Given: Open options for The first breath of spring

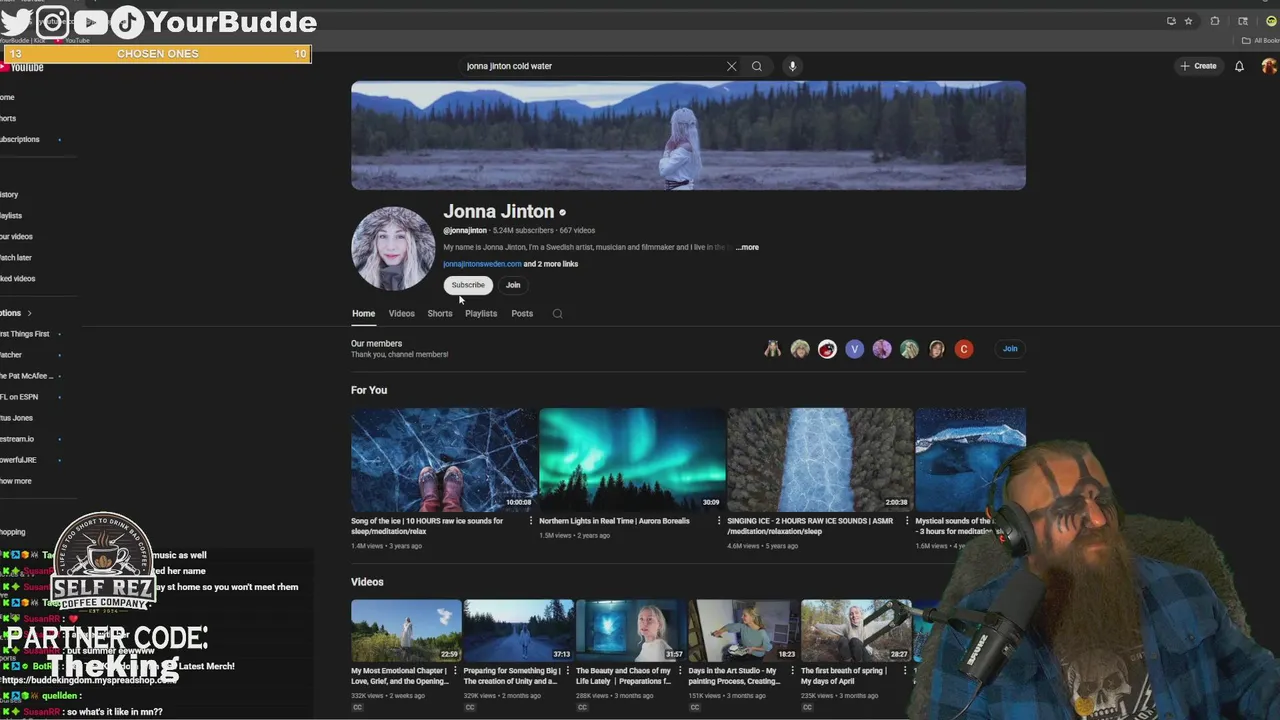Looking at the screenshot, I should pos(904,671).
